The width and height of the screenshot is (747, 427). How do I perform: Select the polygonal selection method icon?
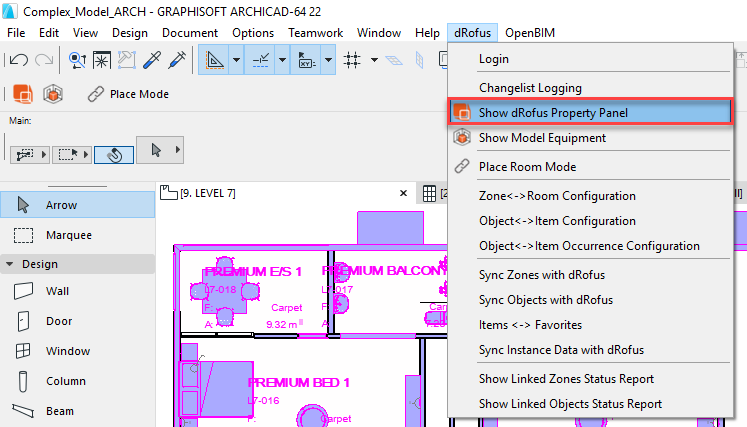tap(25, 154)
